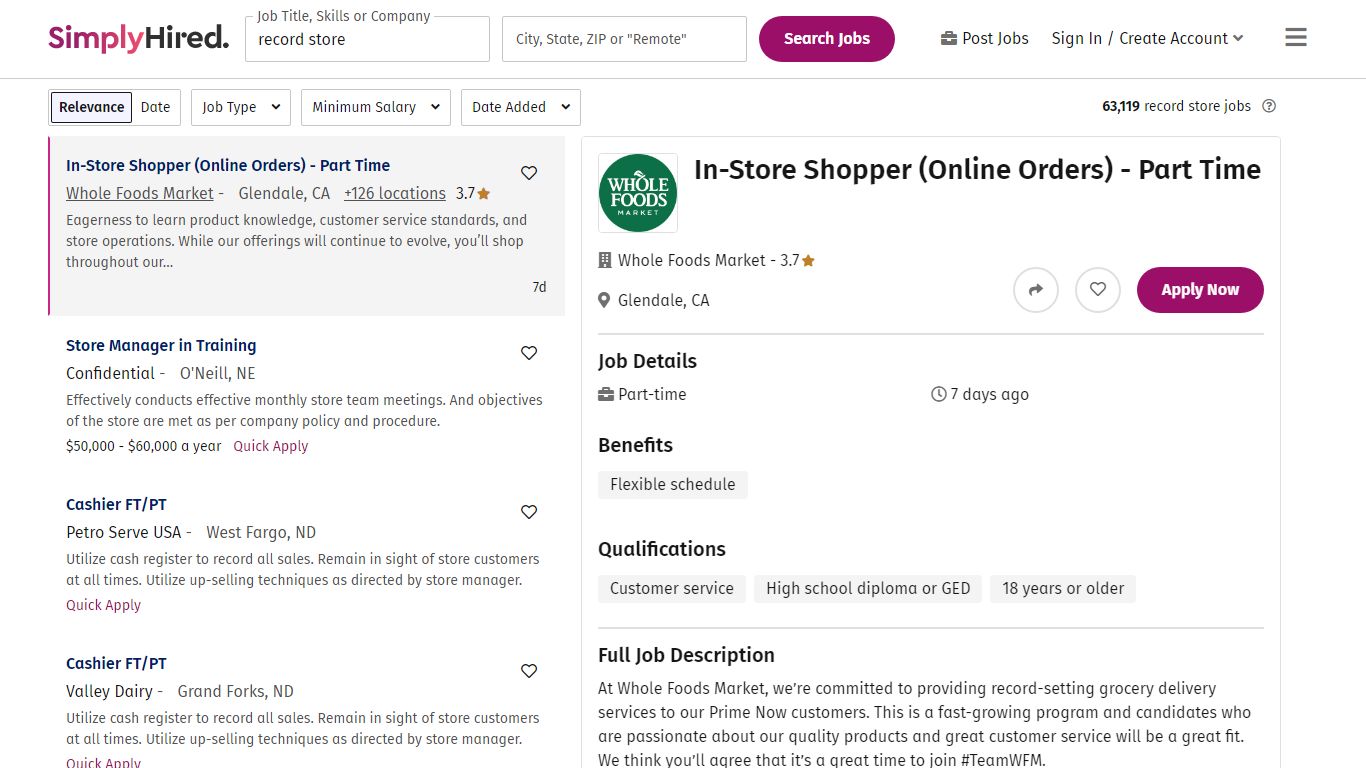The height and width of the screenshot is (768, 1366).
Task: Click the 18 years or older tag
Action: click(1063, 588)
